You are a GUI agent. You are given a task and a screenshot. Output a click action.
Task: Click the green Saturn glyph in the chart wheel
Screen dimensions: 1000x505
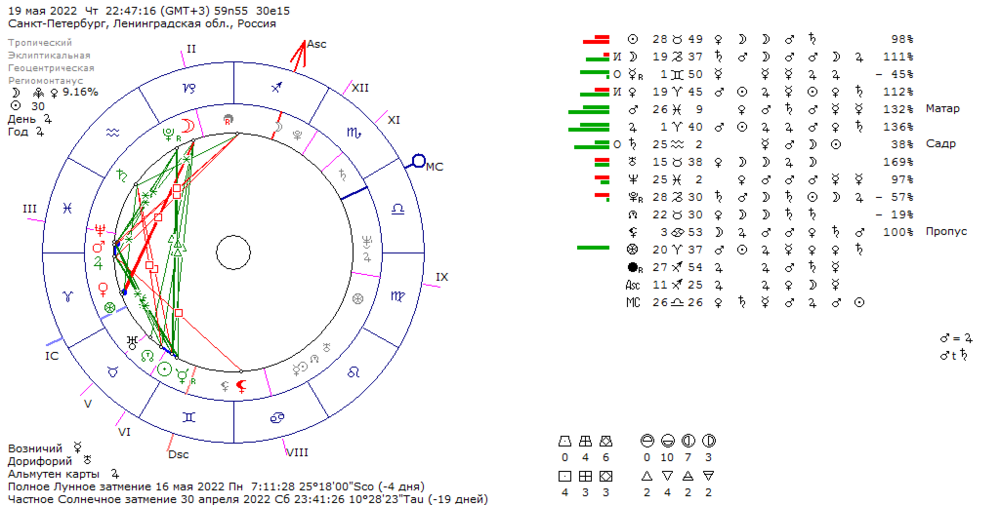[123, 175]
